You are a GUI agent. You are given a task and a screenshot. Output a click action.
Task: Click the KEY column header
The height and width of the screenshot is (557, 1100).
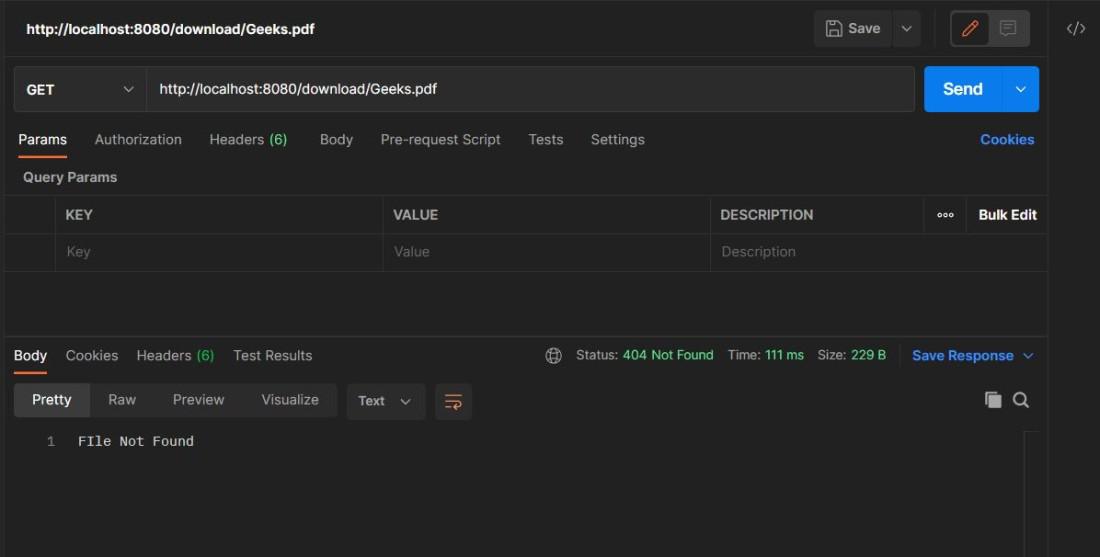[x=79, y=215]
